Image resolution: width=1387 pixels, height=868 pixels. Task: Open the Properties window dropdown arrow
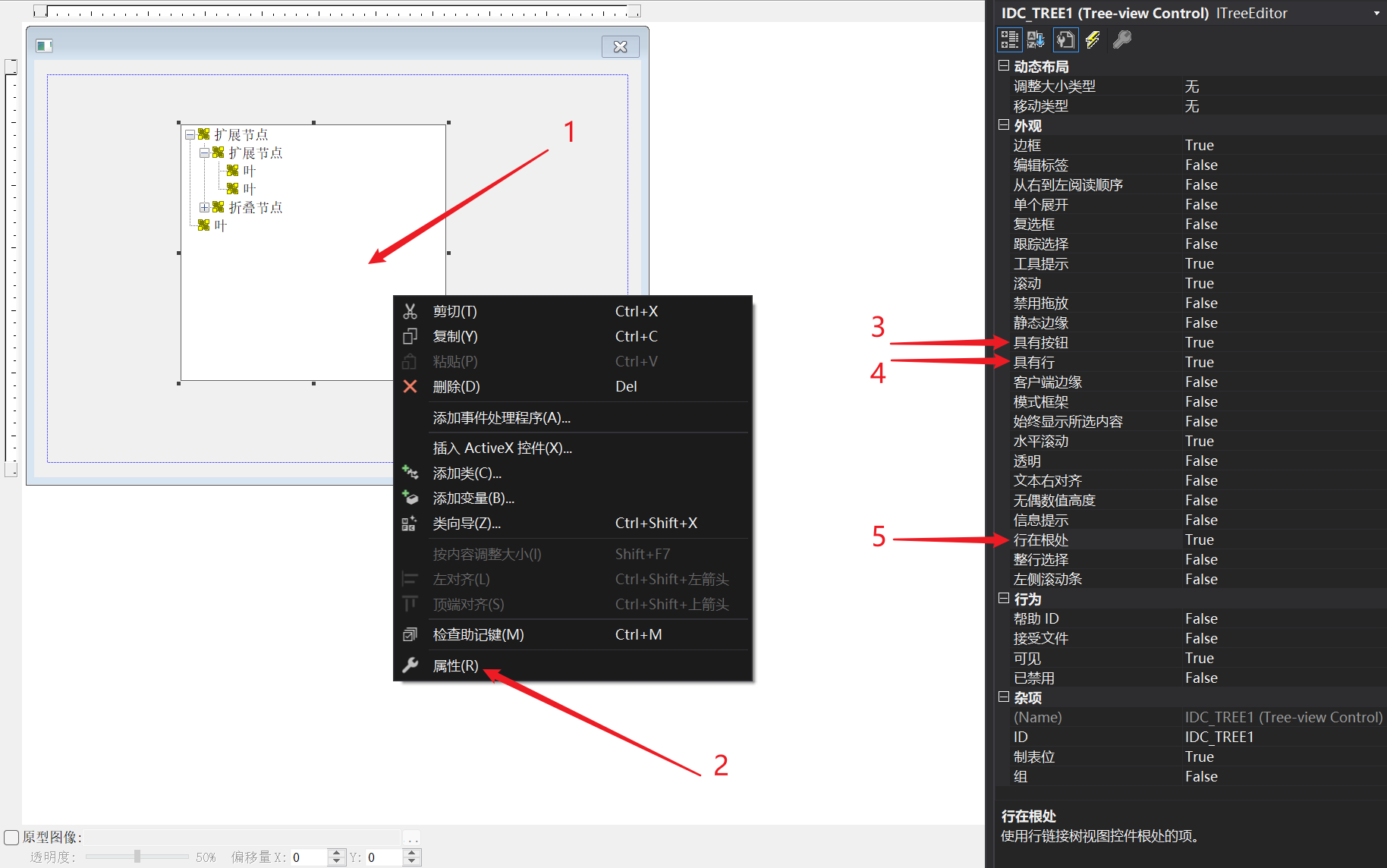tap(1376, 13)
